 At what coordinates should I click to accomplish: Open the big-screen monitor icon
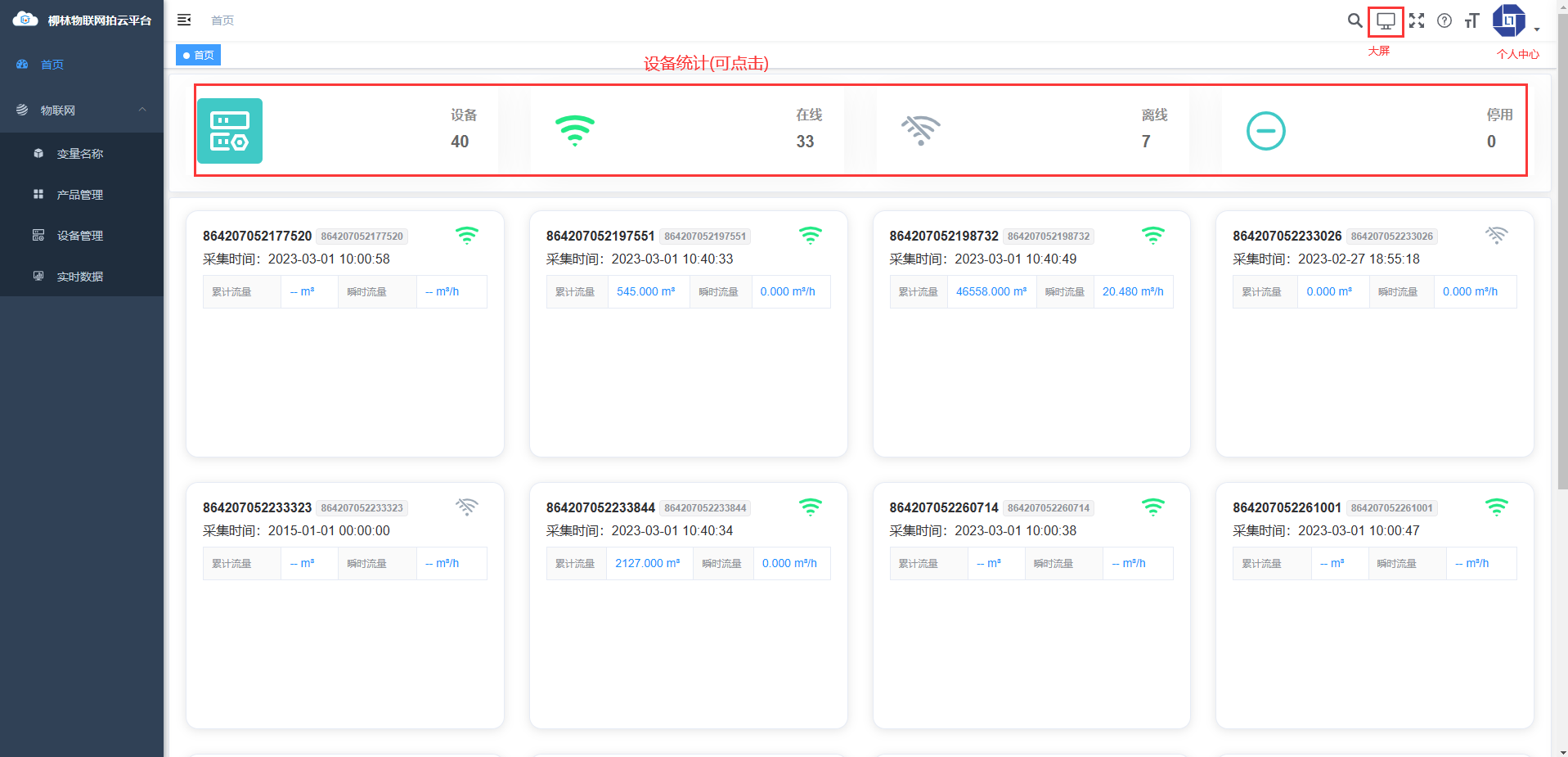(1386, 21)
